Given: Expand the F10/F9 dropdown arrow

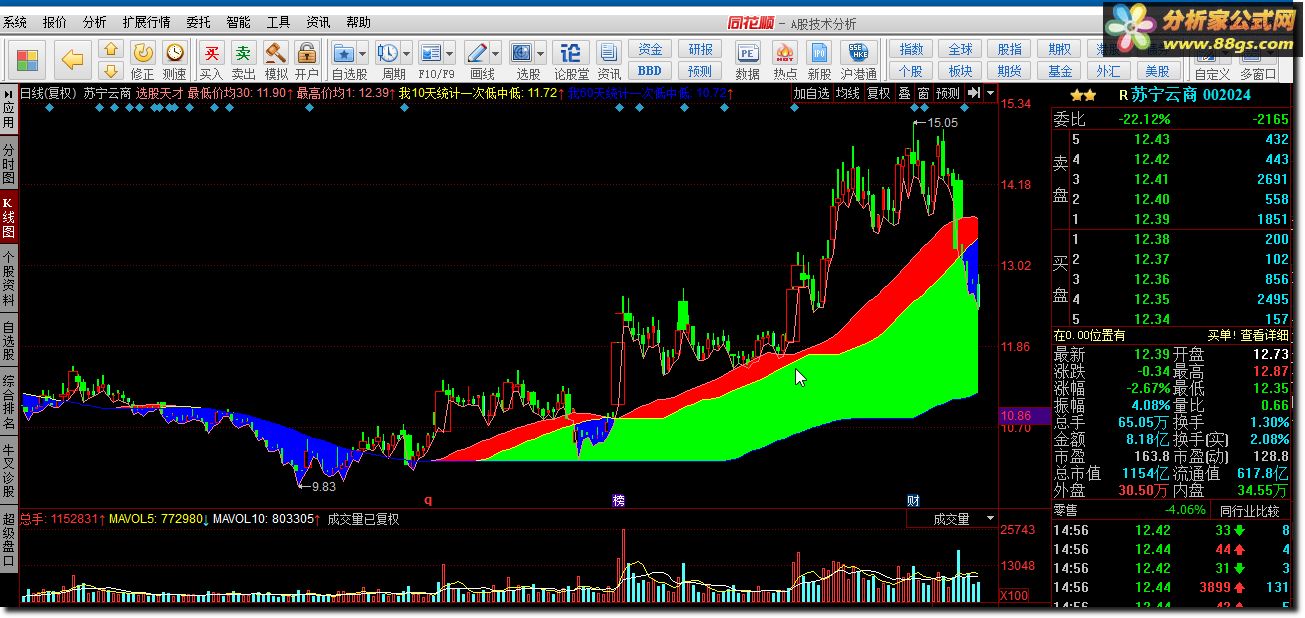Looking at the screenshot, I should pyautogui.click(x=450, y=53).
